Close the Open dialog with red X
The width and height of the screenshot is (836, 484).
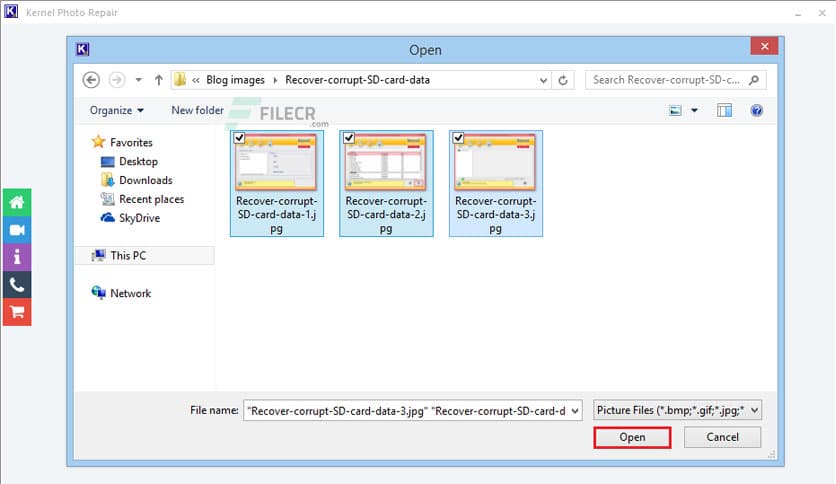[x=764, y=46]
